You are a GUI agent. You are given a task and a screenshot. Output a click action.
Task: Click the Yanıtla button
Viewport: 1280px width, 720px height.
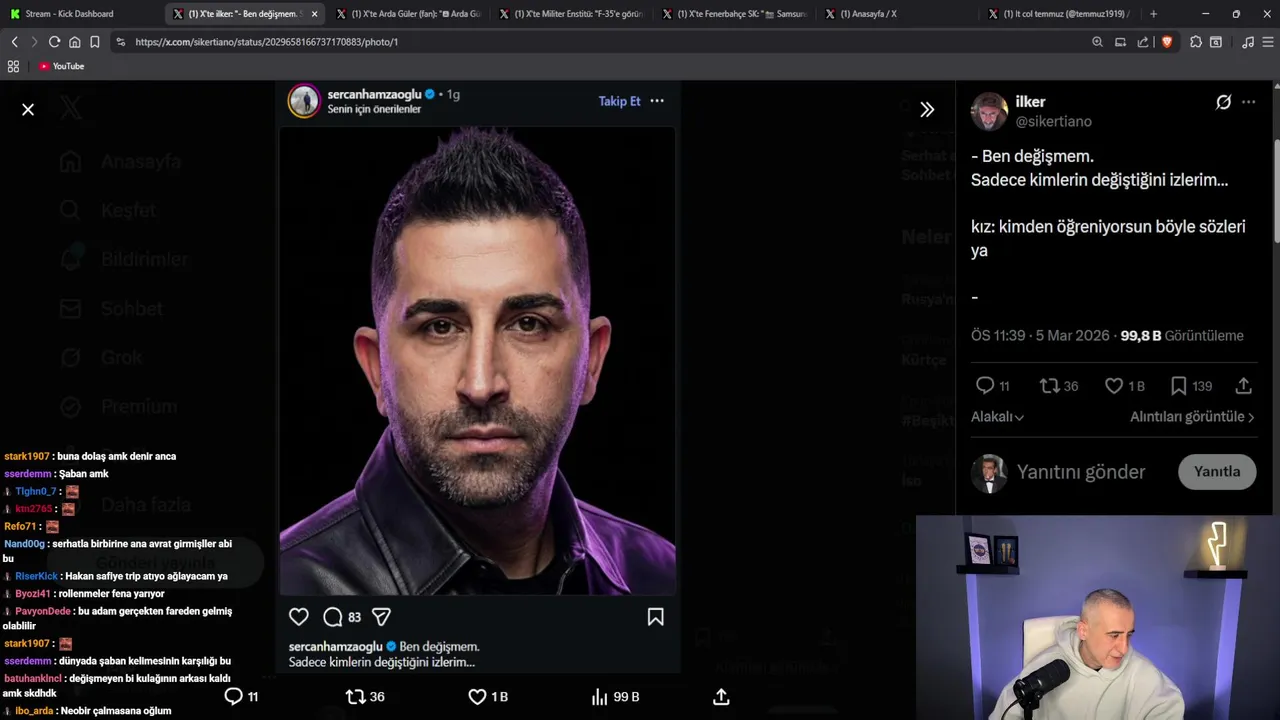pyautogui.click(x=1217, y=472)
